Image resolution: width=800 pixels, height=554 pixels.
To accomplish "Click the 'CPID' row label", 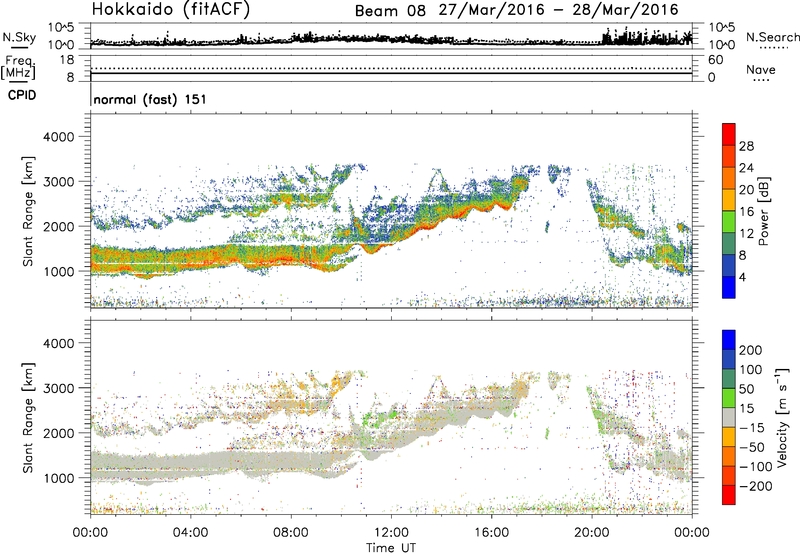I will pyautogui.click(x=22, y=95).
